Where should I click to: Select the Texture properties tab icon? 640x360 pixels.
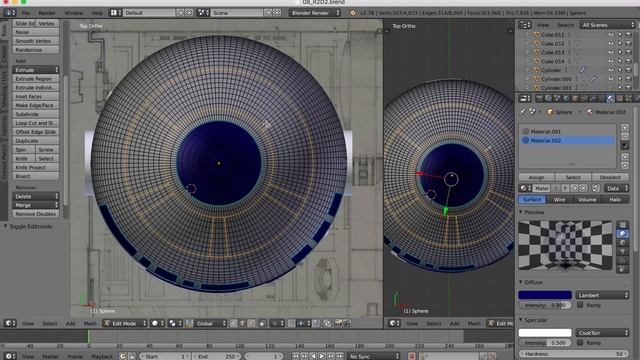coord(619,98)
